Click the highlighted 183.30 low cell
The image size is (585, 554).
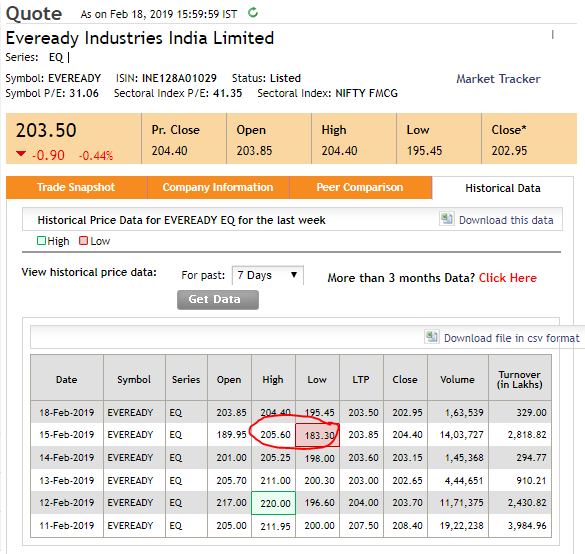pyautogui.click(x=317, y=435)
